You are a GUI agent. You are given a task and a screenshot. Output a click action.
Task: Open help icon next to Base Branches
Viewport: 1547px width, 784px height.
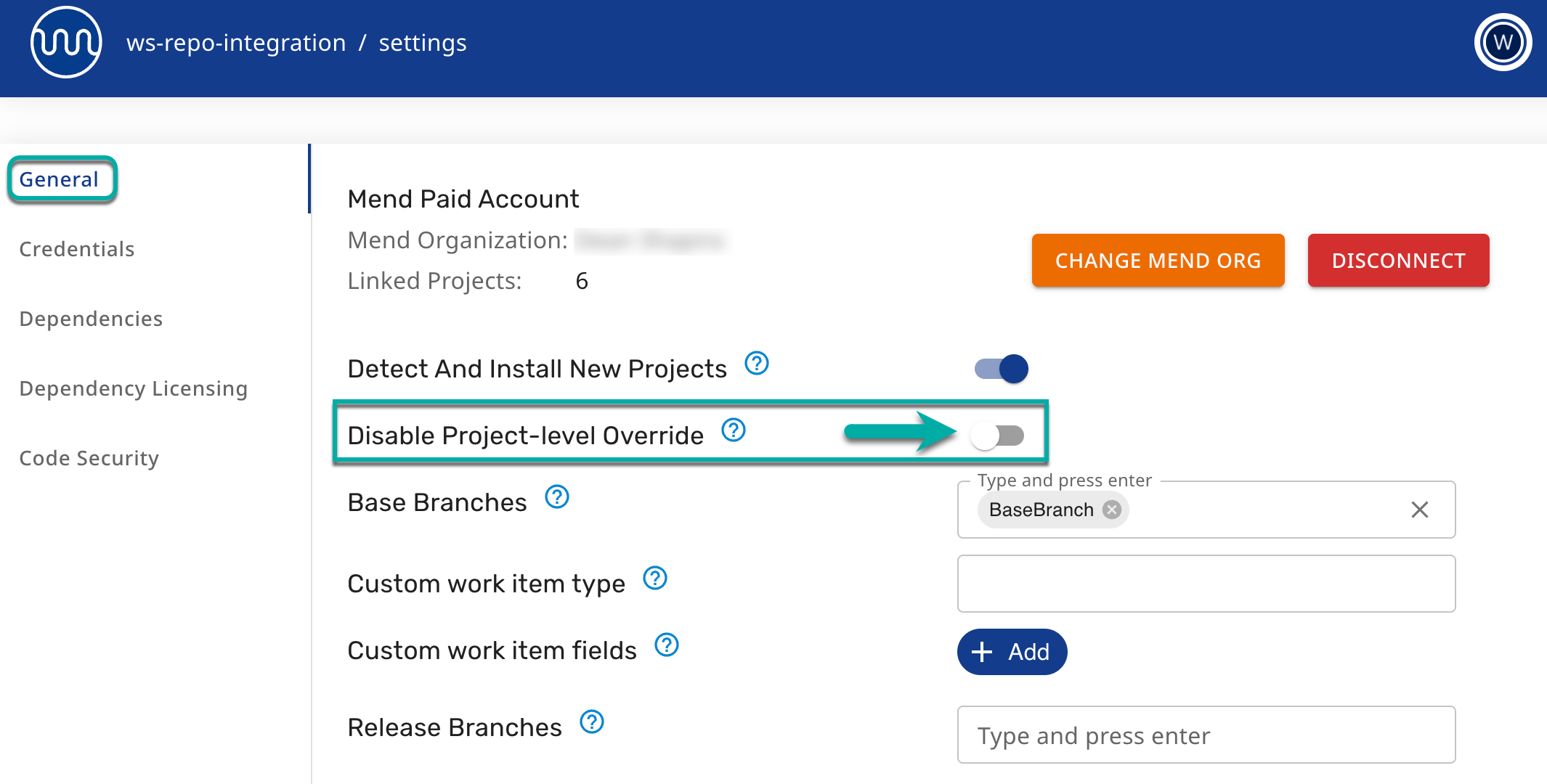[557, 497]
